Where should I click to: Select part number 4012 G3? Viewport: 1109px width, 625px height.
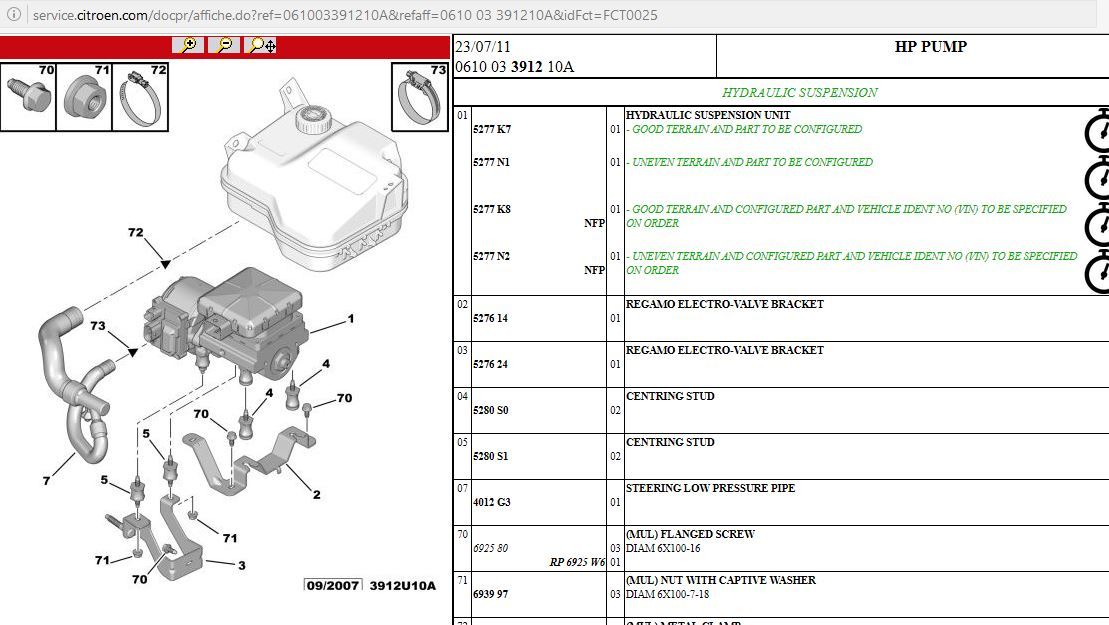tap(492, 502)
